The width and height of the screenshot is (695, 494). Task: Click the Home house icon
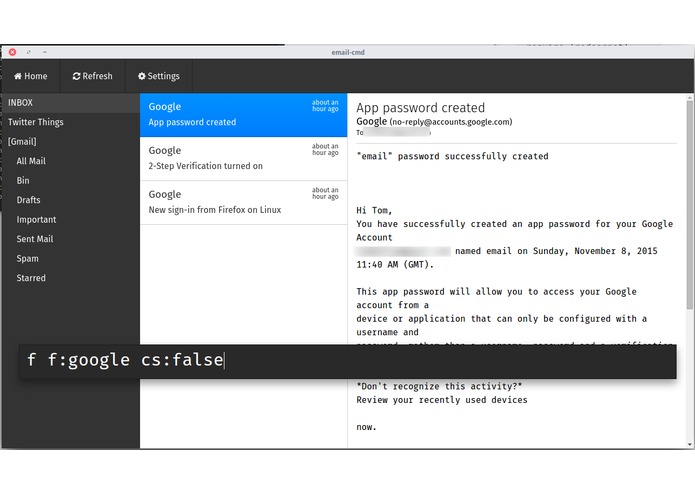(18, 76)
